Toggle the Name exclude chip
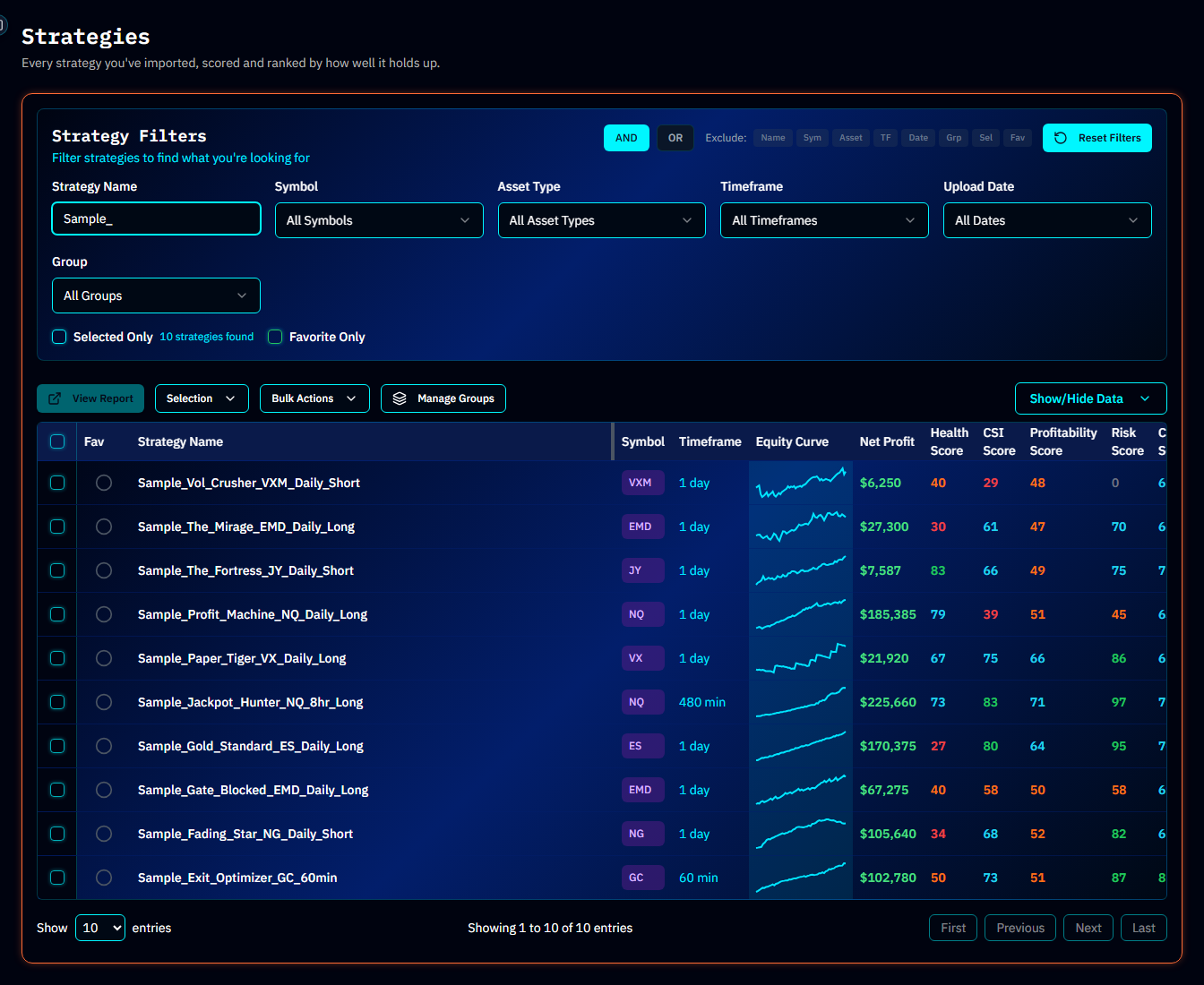The height and width of the screenshot is (985, 1204). [x=773, y=138]
